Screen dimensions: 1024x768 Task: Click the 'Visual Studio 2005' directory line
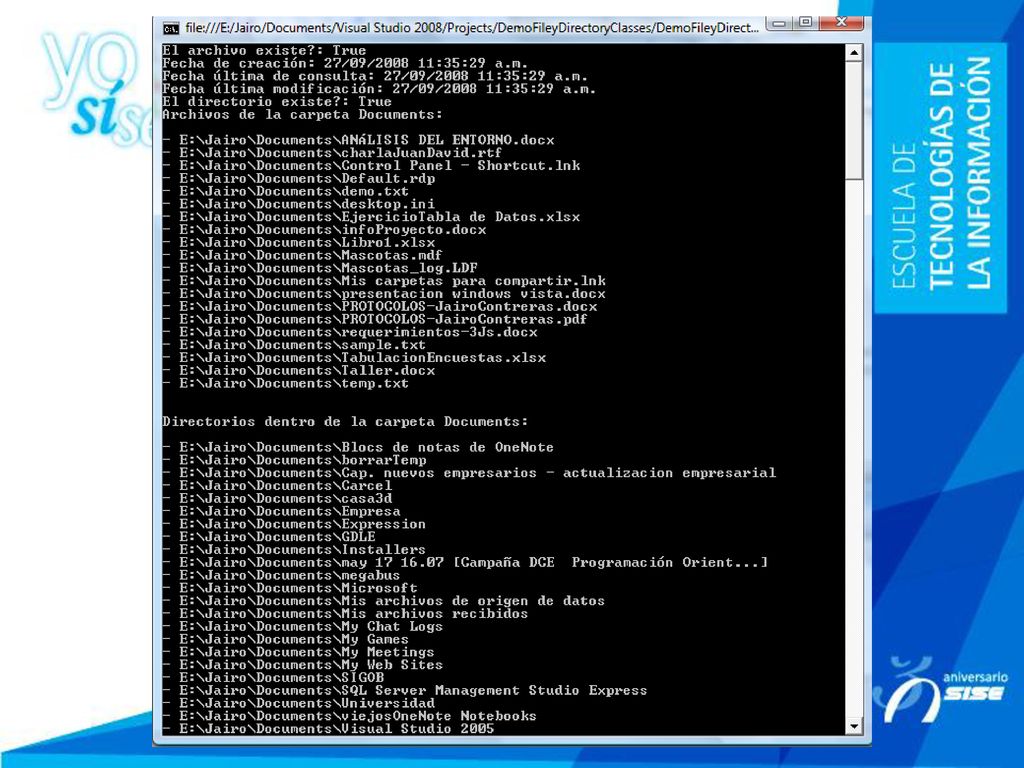pos(328,729)
